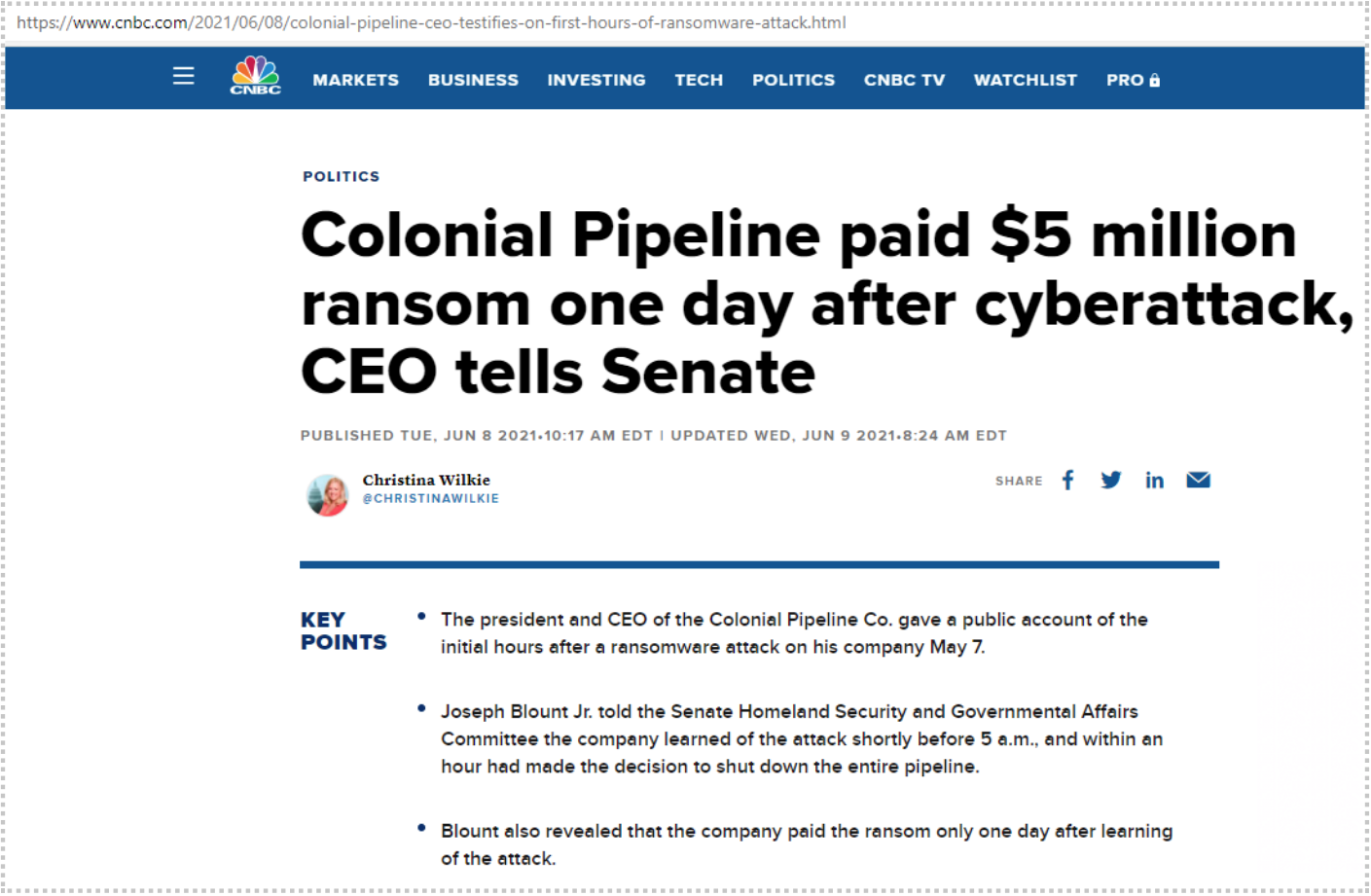Click the PRO lock icon
This screenshot has width=1371, height=896.
click(1155, 81)
